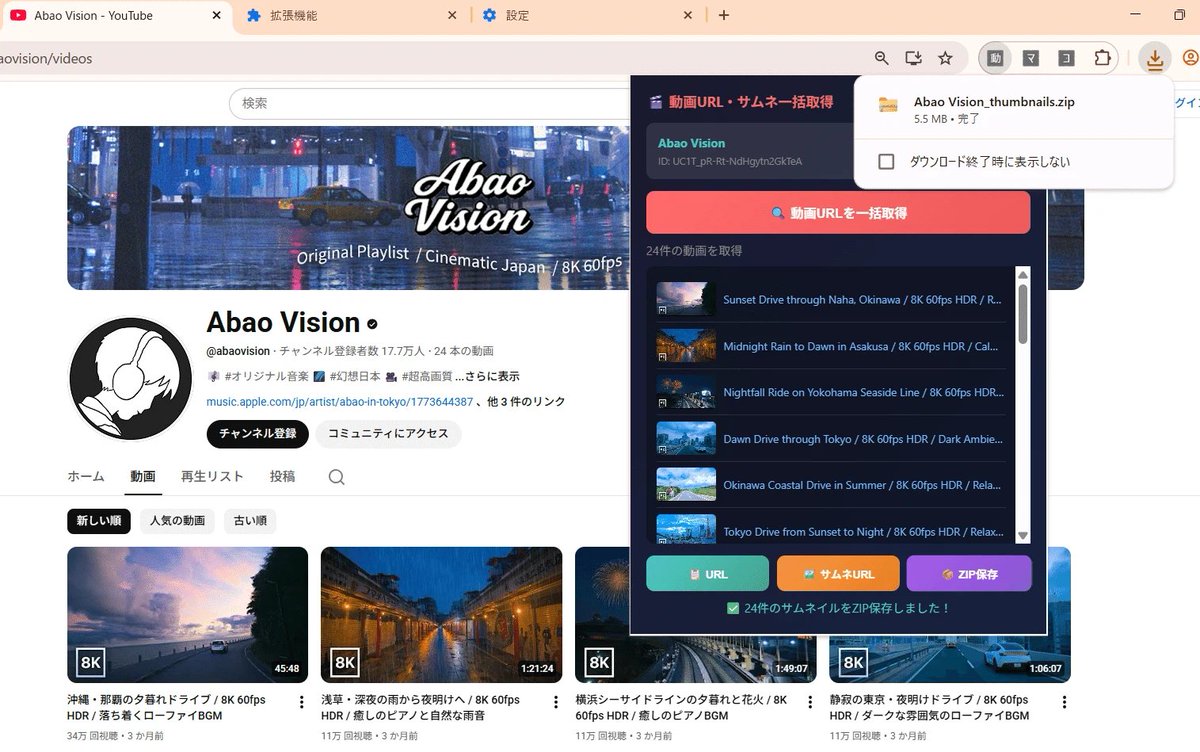1200x752 pixels.
Task: Open Nightfall Ride on Yokohama Seaside item
Action: click(x=831, y=392)
